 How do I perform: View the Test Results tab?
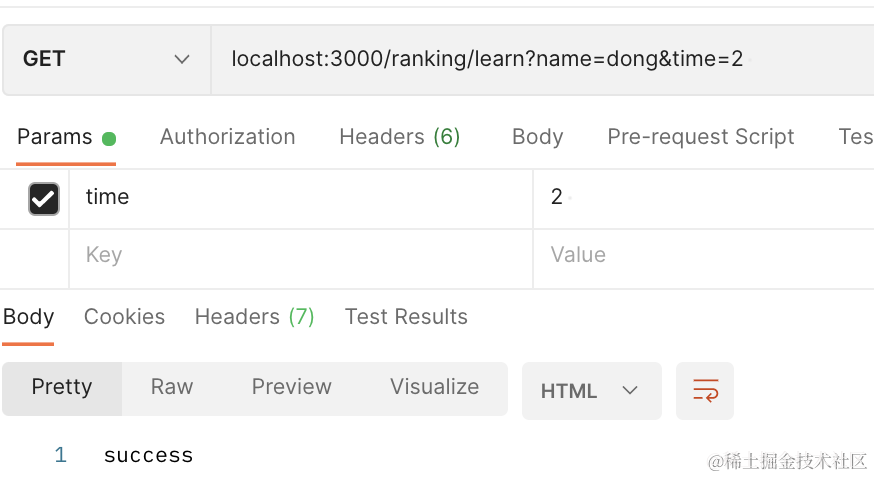point(406,317)
